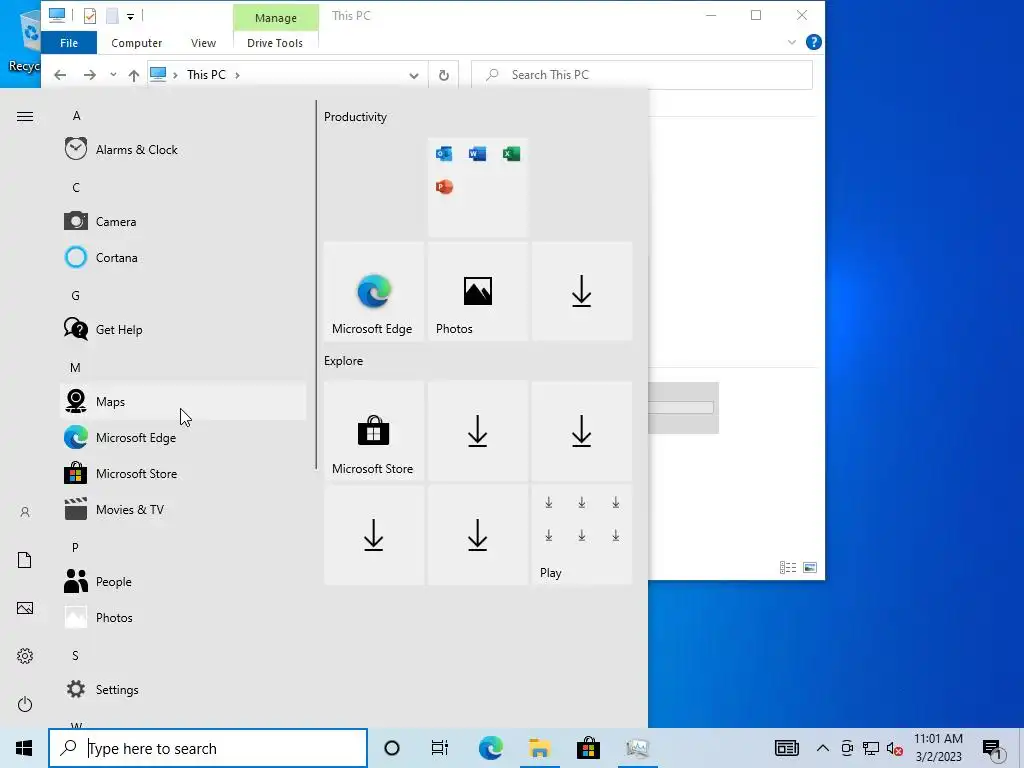Open Quick Access Toolbar customize dropdown
The image size is (1024, 768).
(131, 17)
